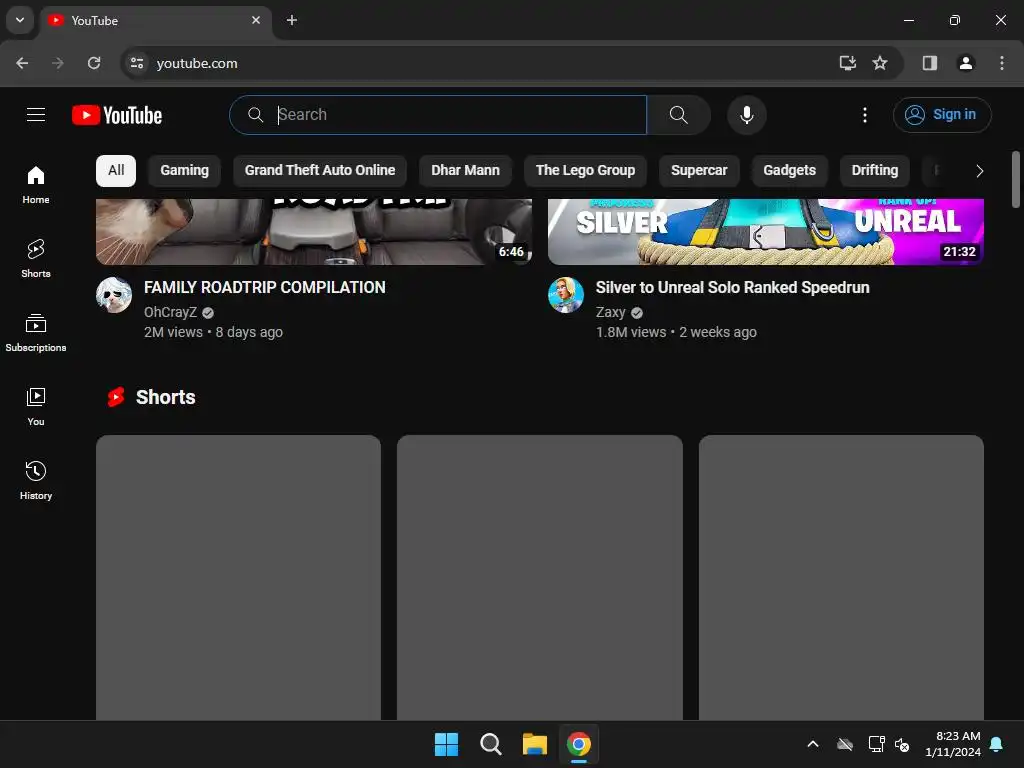
Task: Open the notification bell in taskbar
Action: [997, 744]
